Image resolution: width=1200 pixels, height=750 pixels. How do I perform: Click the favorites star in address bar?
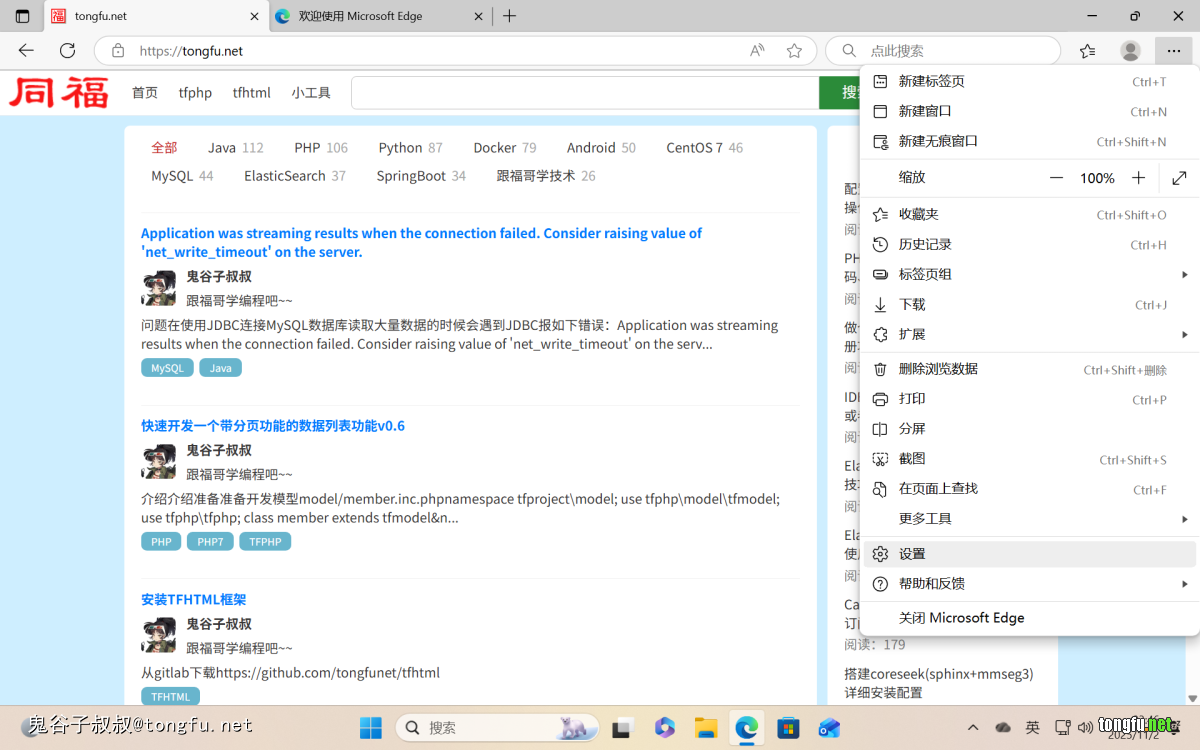[794, 51]
